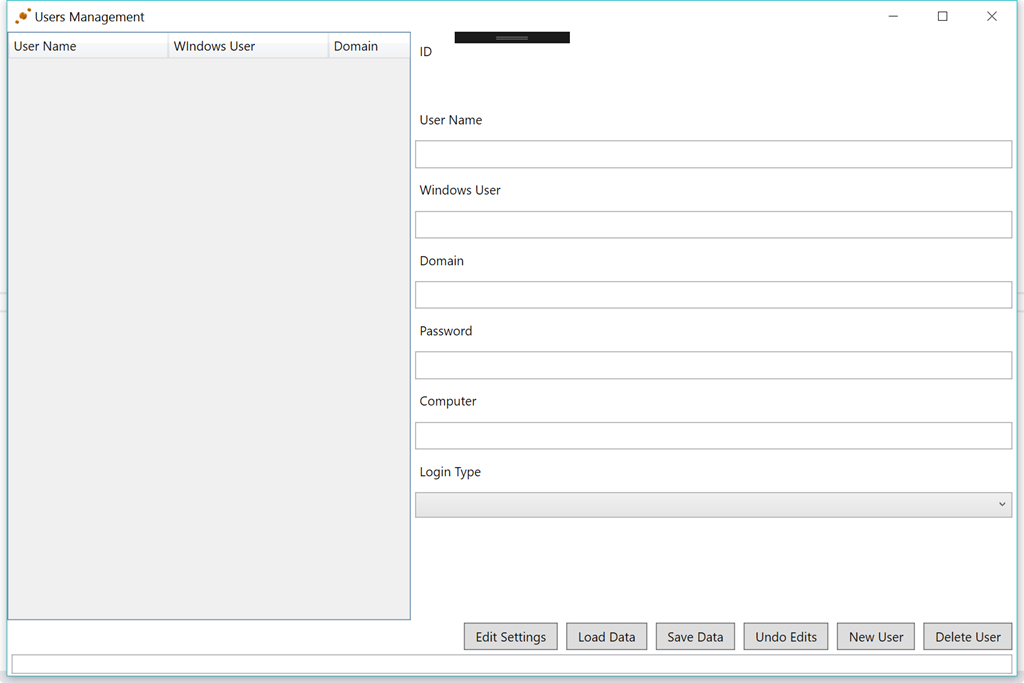1024x683 pixels.
Task: Minimize the Users Management window
Action: [892, 16]
